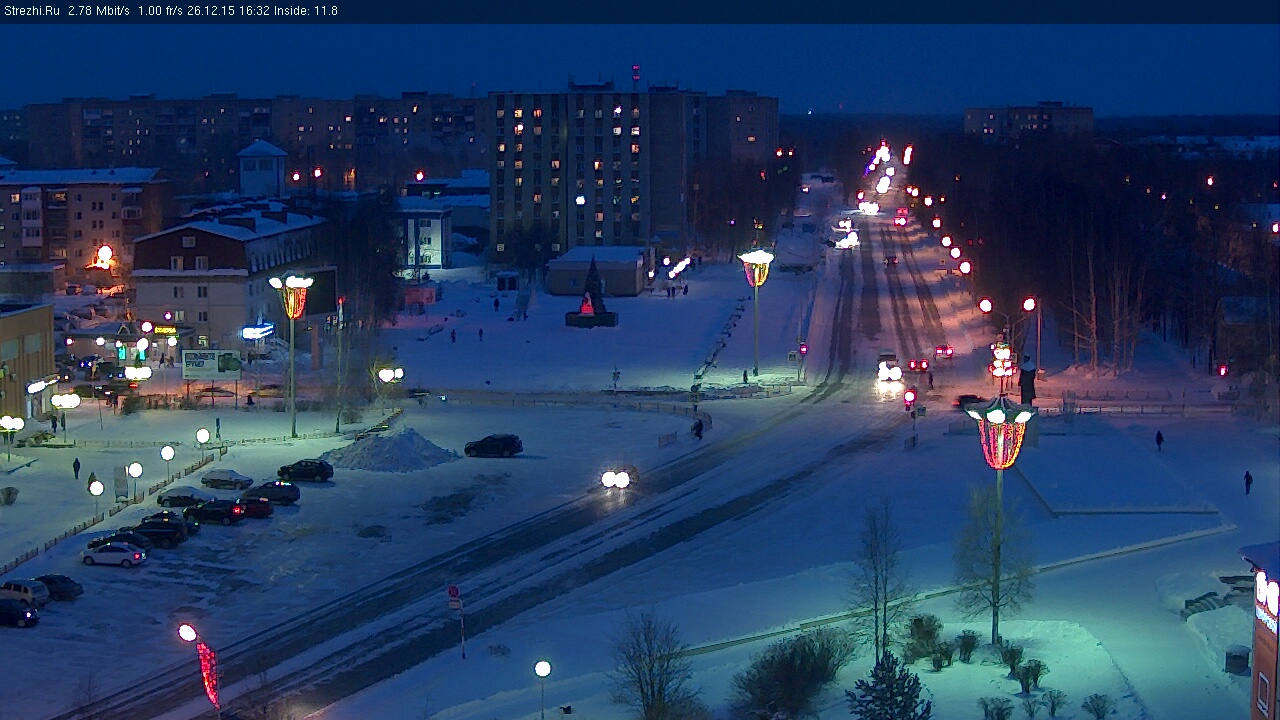Select the 2.78 Mbit/s bitrate readout
This screenshot has width=1280, height=720.
(x=99, y=11)
